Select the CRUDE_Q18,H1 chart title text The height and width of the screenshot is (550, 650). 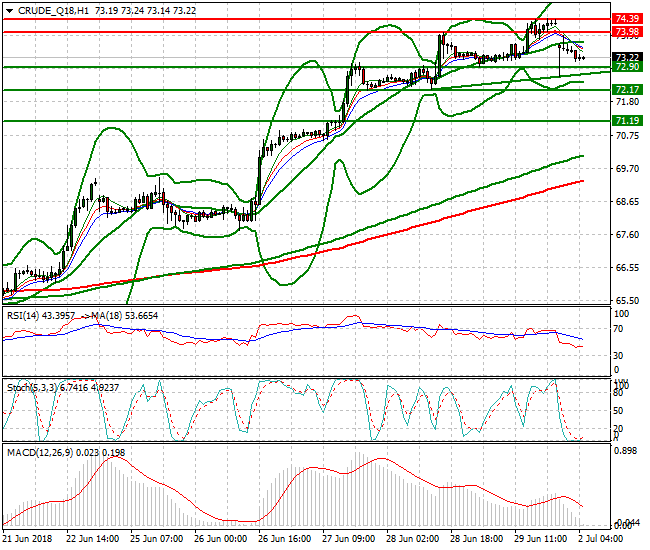(53, 11)
